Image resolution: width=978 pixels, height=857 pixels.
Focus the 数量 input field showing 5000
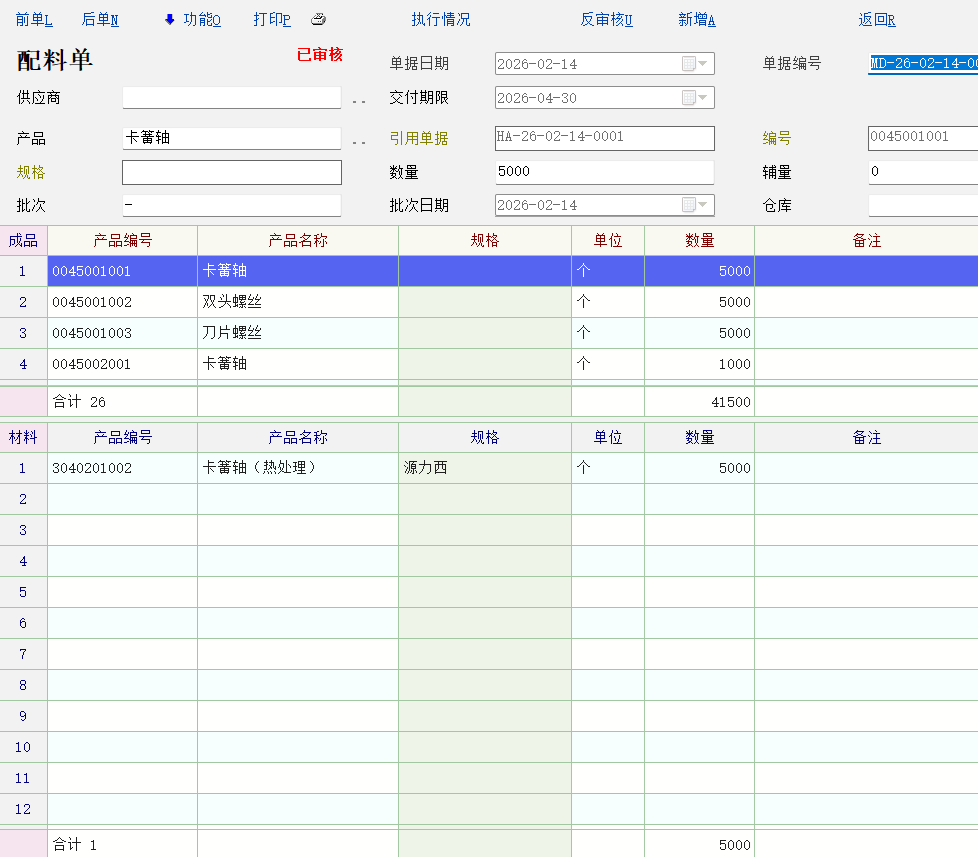(604, 172)
